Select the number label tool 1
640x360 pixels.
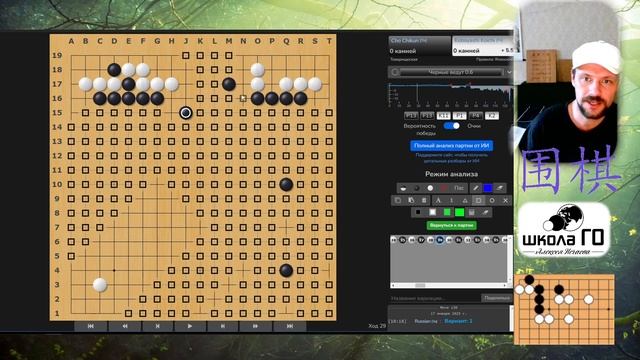pyautogui.click(x=451, y=200)
